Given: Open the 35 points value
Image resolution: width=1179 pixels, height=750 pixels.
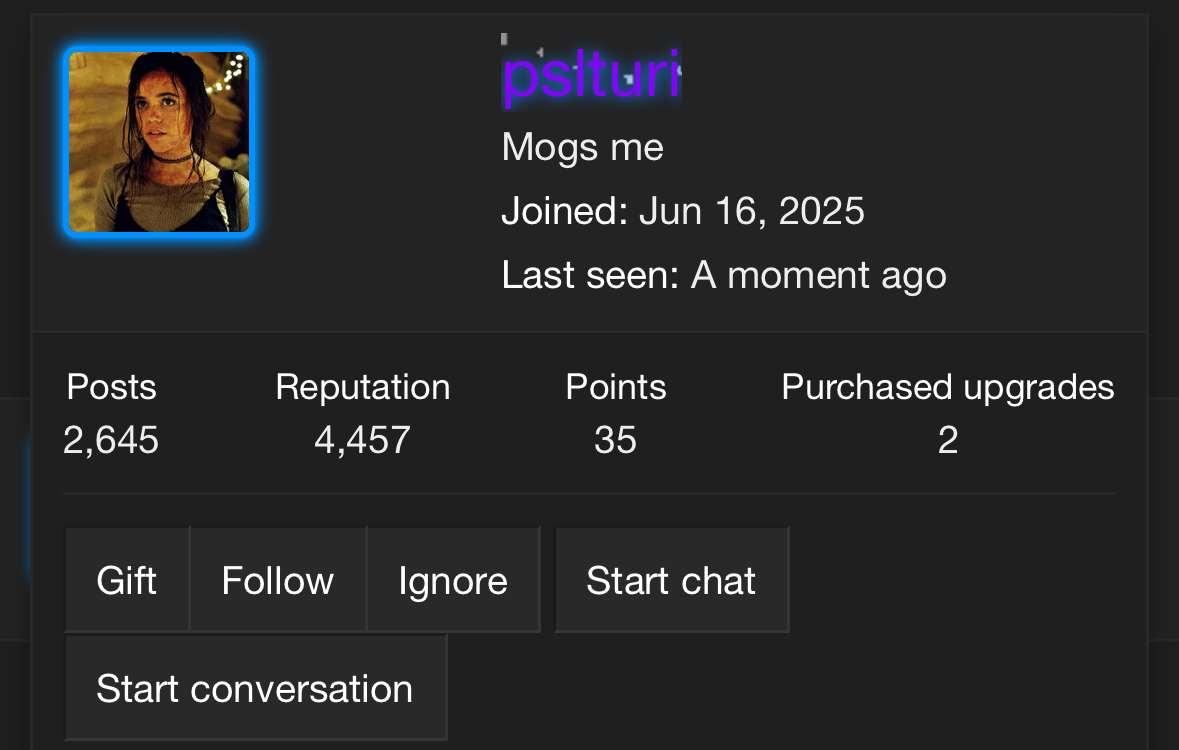Looking at the screenshot, I should (x=615, y=440).
